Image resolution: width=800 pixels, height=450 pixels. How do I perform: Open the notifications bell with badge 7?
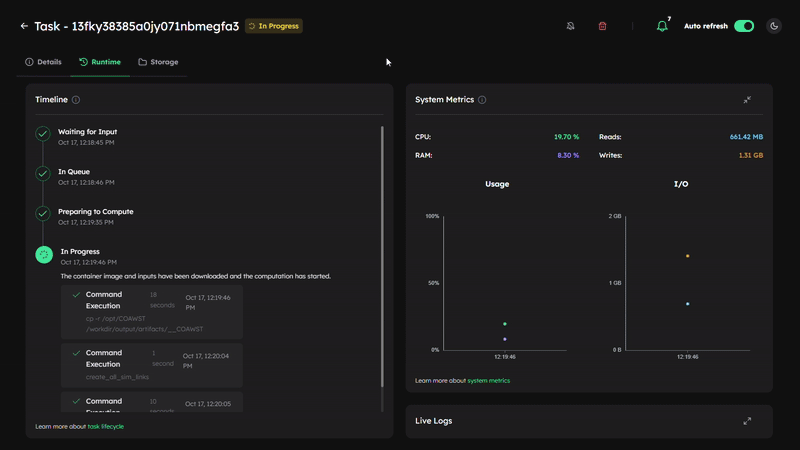(x=661, y=26)
